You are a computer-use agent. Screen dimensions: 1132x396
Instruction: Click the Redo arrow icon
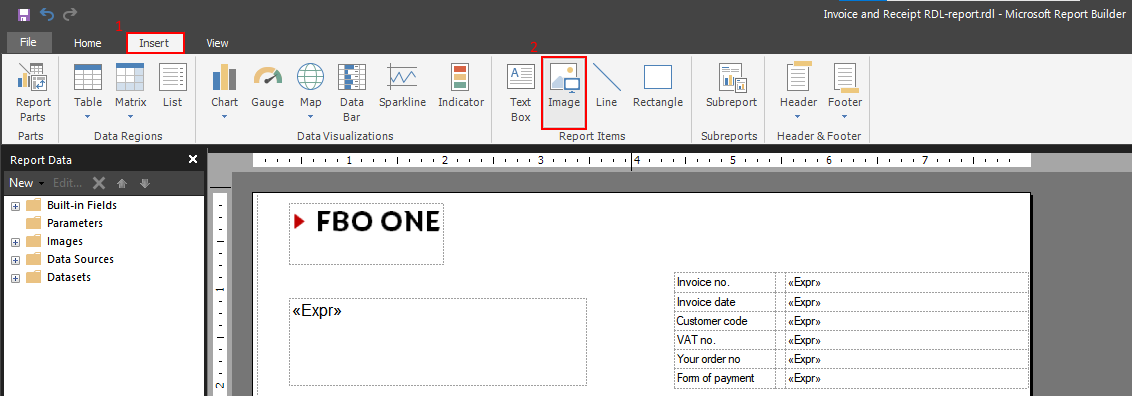click(x=70, y=14)
